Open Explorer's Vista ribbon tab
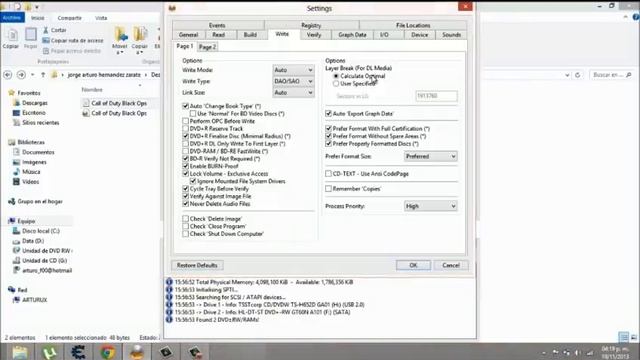The height and width of the screenshot is (360, 640). (x=101, y=18)
